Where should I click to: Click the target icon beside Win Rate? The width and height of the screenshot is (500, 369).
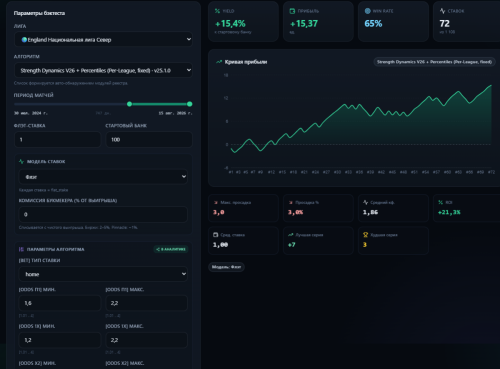tap(367, 11)
